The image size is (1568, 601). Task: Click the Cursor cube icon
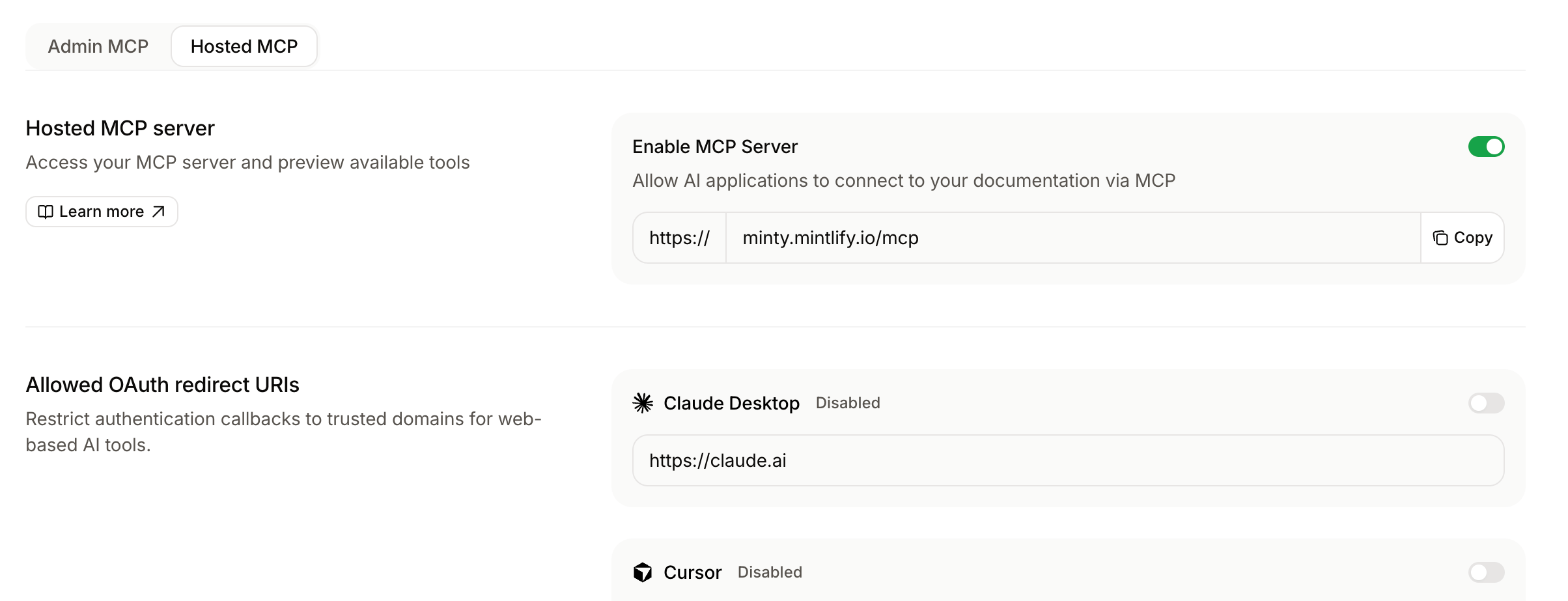(x=643, y=572)
